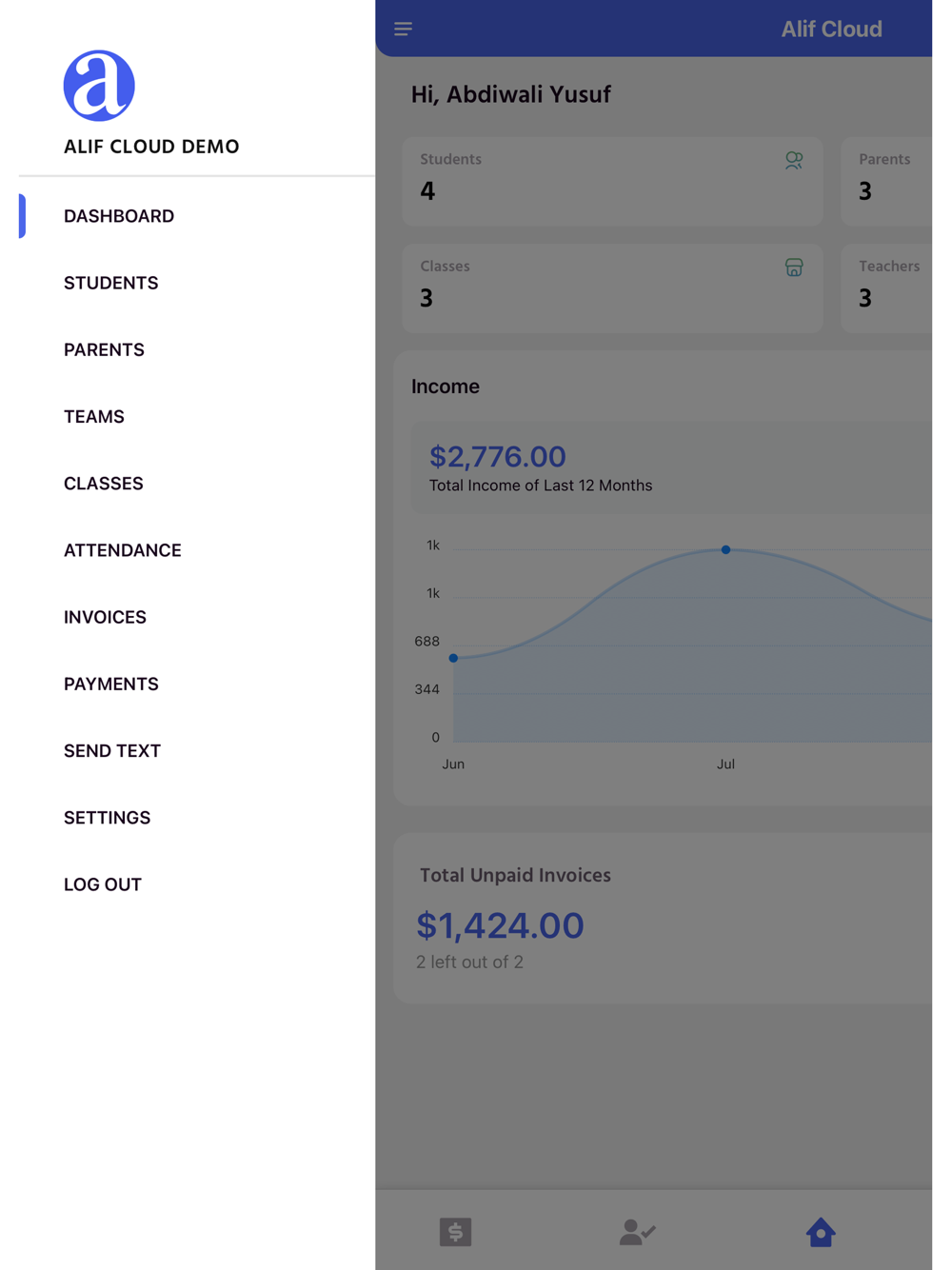Tap the Total Unpaid Invoices heading
The width and height of the screenshot is (952, 1270).
[515, 875]
